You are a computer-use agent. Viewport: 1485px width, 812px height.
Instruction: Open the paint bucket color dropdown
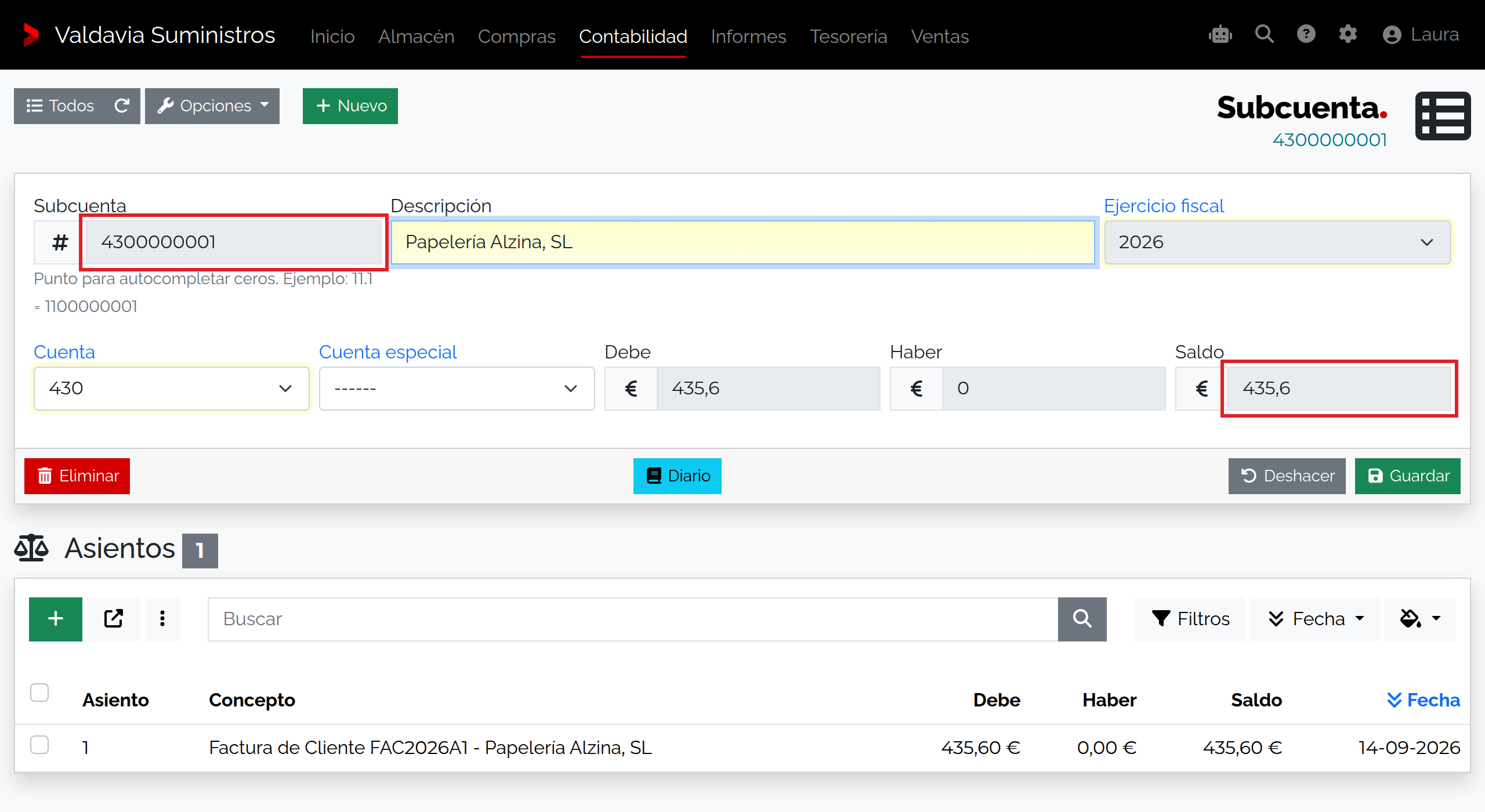[x=1420, y=619]
